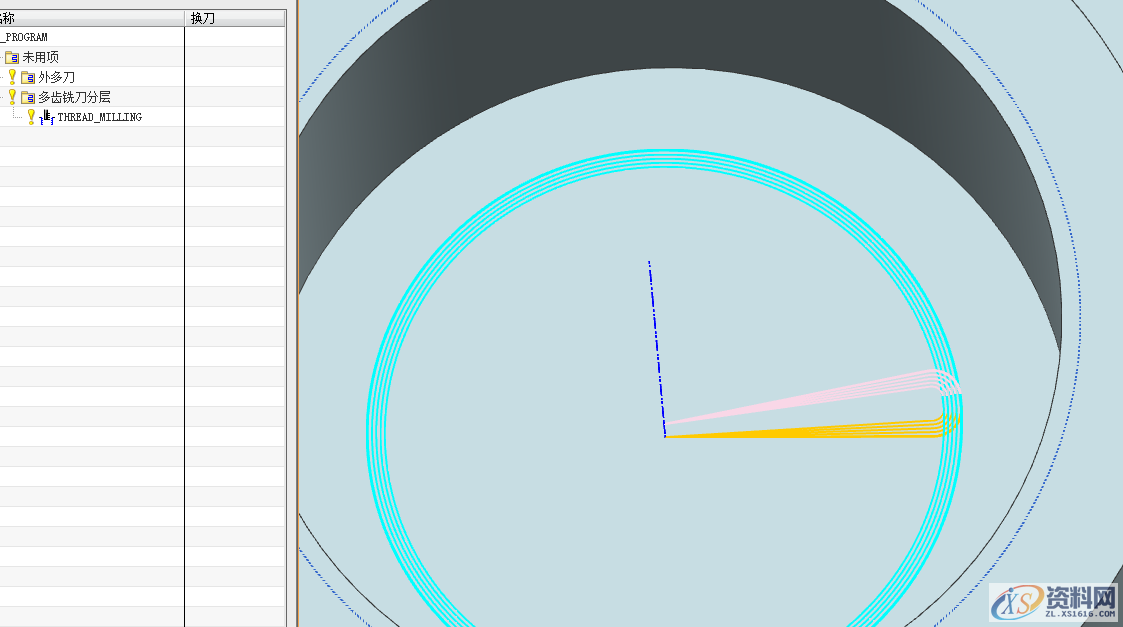
Task: Click the folder icon of 外多刀
Action: click(x=28, y=77)
